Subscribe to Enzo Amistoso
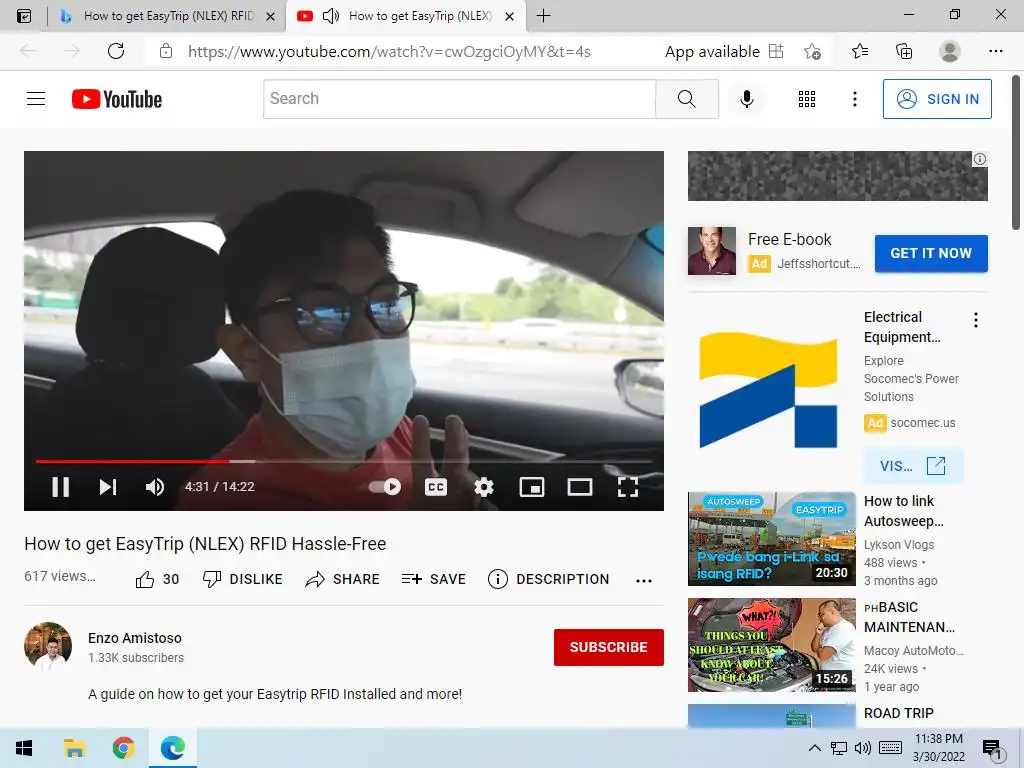The height and width of the screenshot is (768, 1024). [x=609, y=647]
